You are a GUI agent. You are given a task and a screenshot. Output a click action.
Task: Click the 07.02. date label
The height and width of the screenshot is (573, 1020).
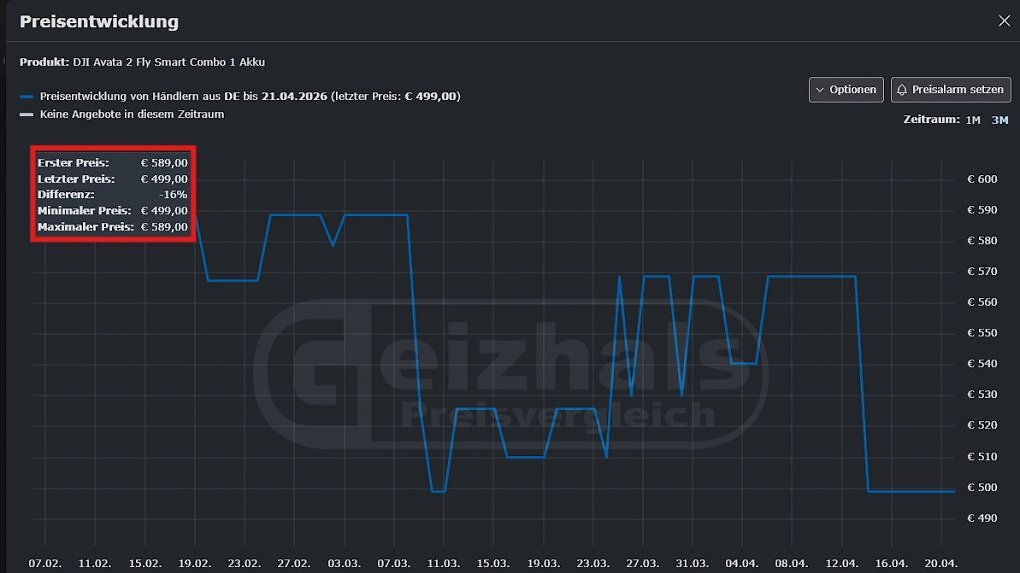[45, 563]
